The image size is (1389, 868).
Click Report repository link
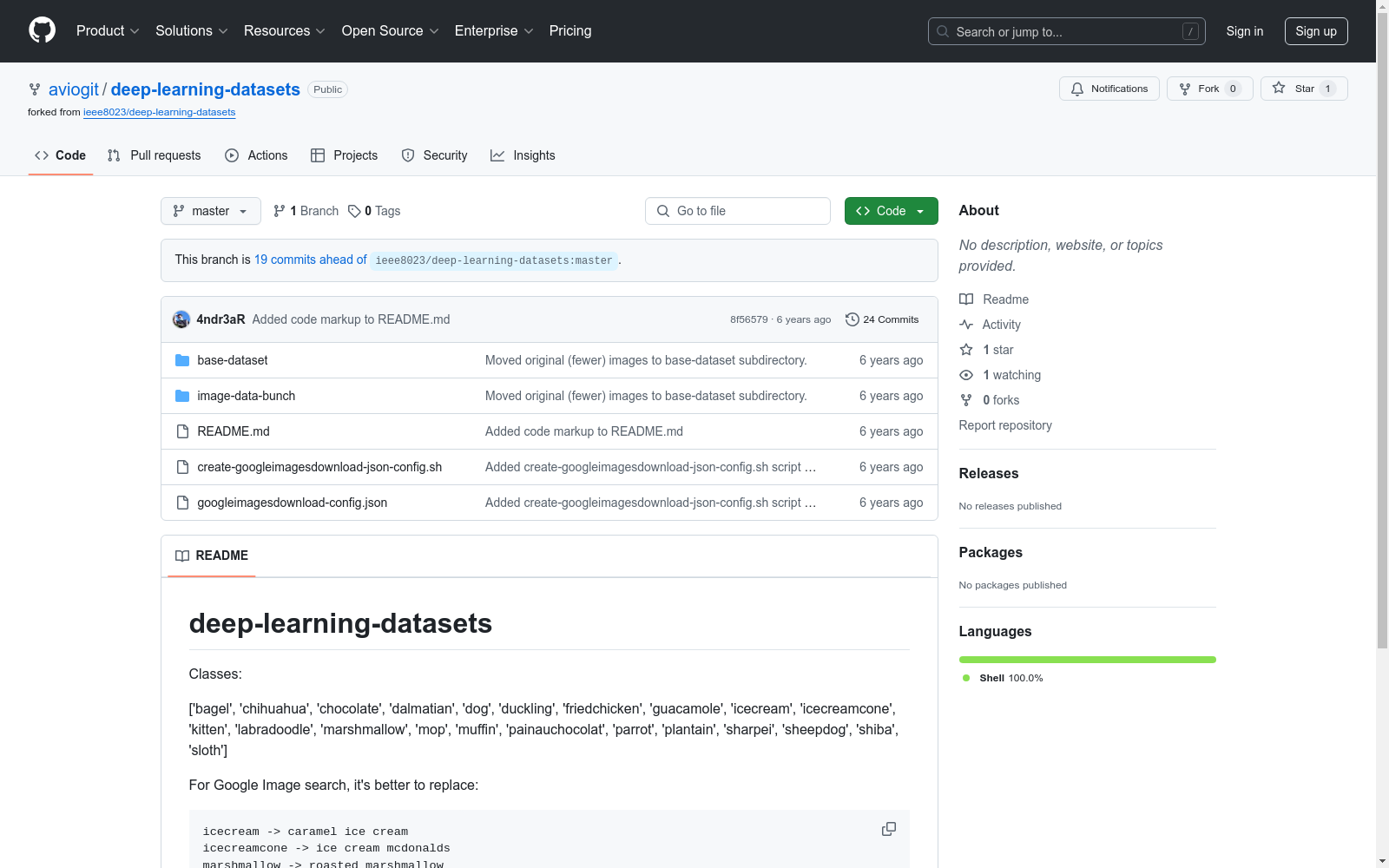1005,425
